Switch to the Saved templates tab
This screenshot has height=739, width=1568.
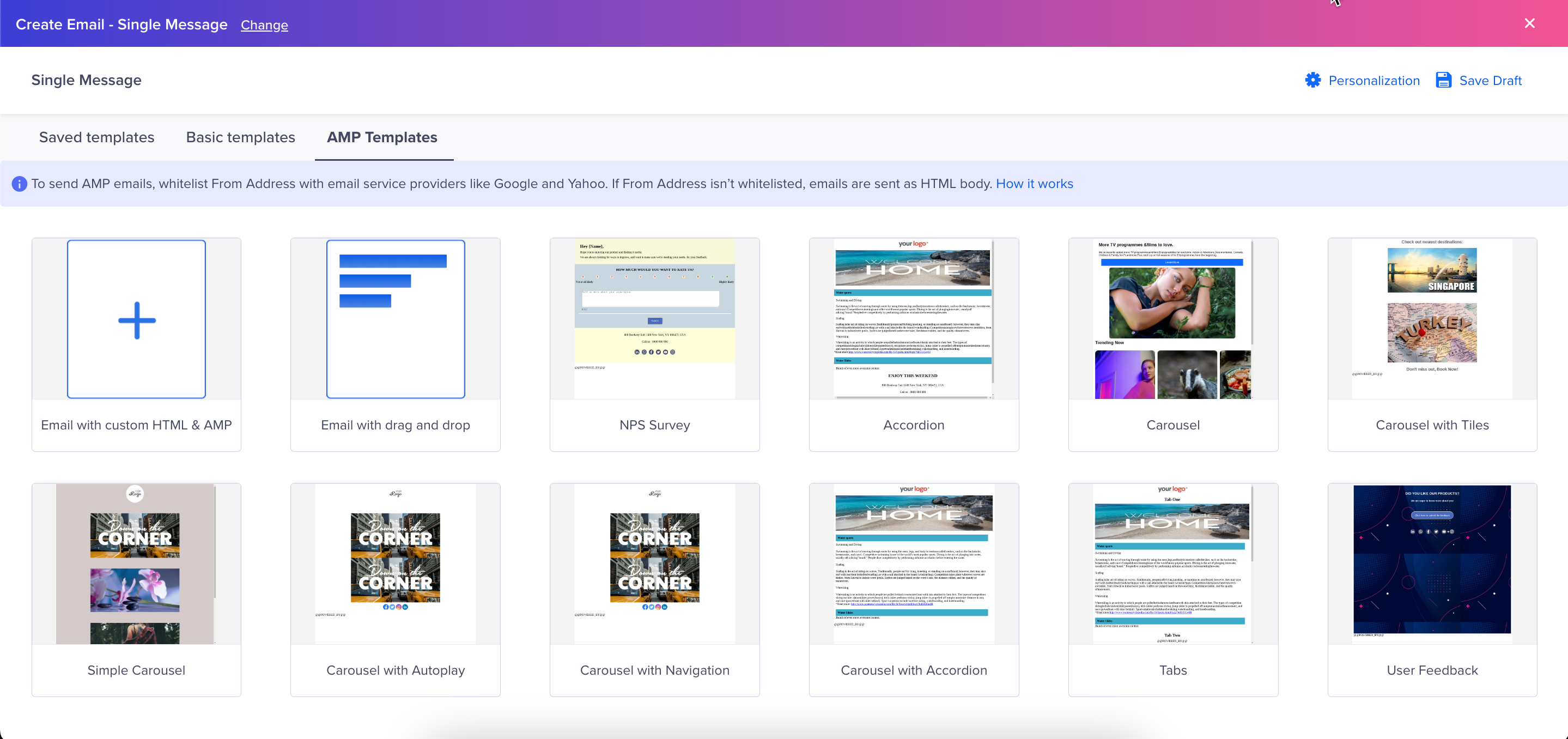(x=97, y=137)
